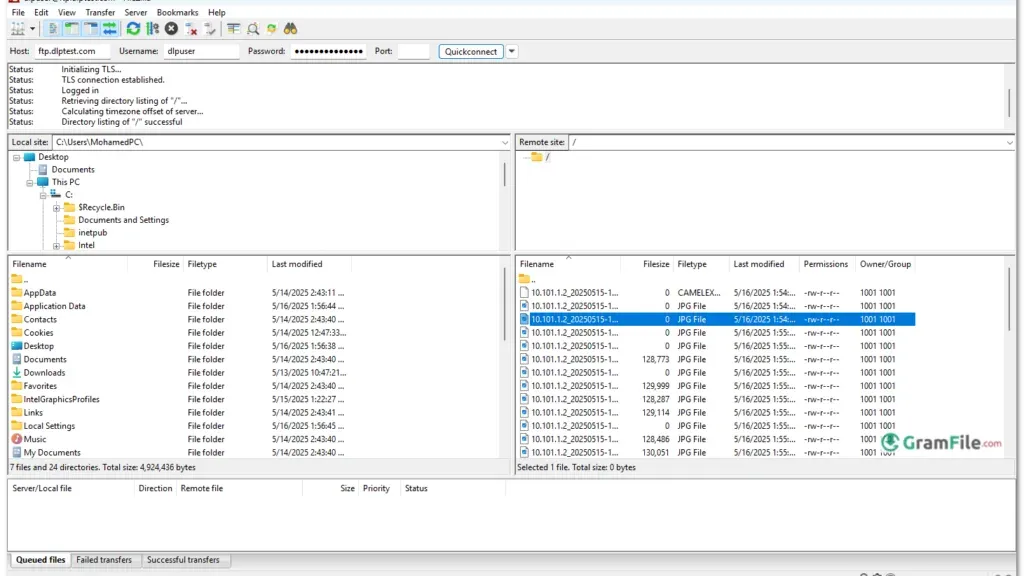Click the remote parent directory folder icon
1024x576 pixels.
tap(524, 279)
